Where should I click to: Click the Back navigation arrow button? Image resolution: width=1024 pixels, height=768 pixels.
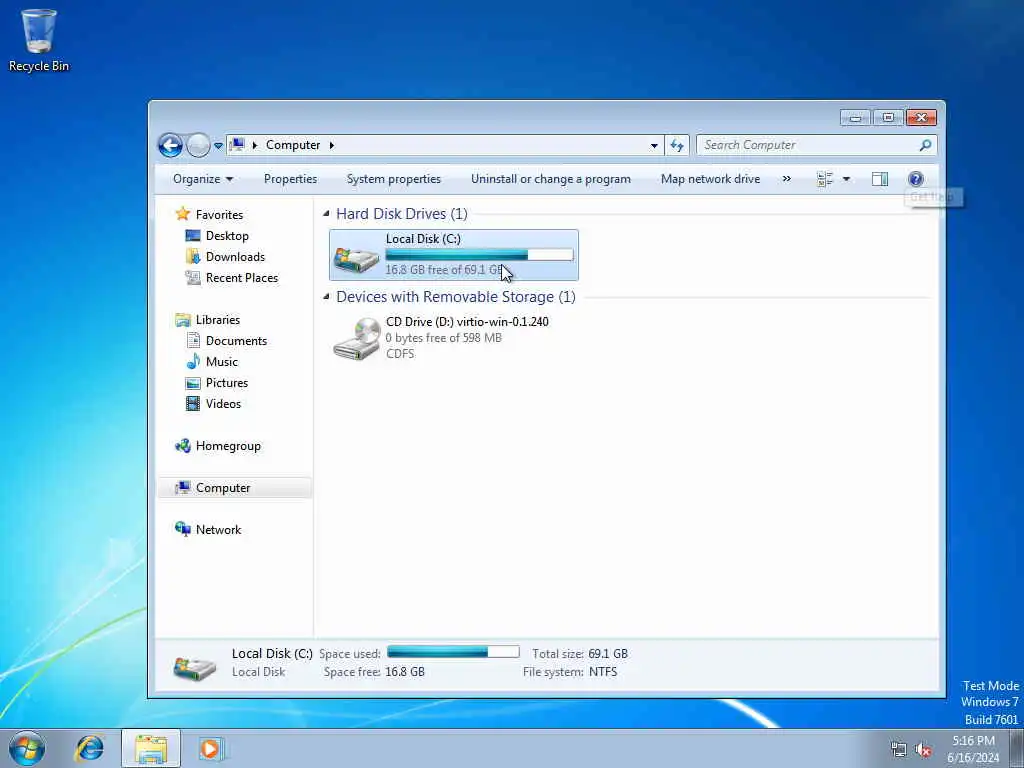(x=170, y=145)
